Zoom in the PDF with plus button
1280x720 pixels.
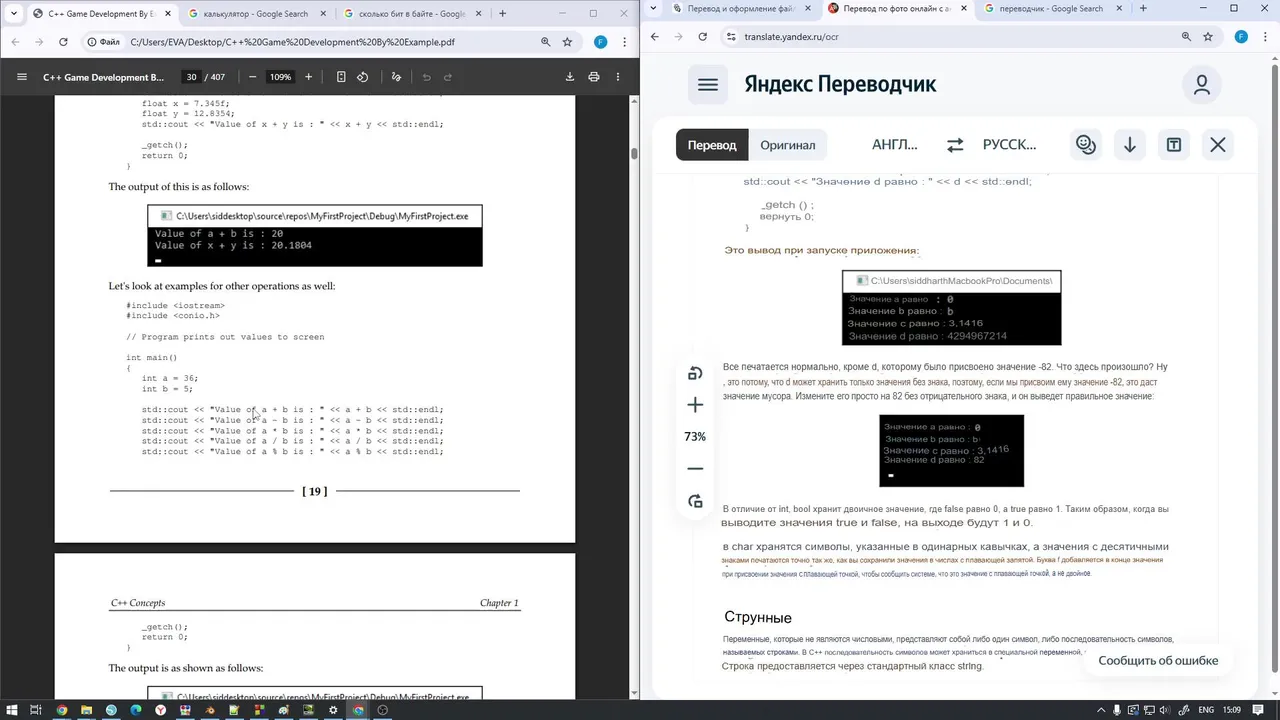point(308,77)
